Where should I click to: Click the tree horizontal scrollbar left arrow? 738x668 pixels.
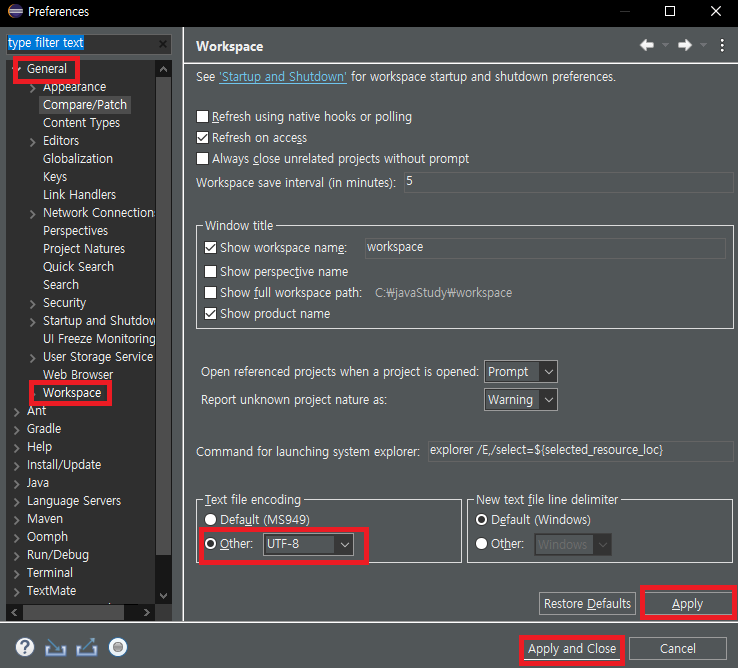[14, 612]
